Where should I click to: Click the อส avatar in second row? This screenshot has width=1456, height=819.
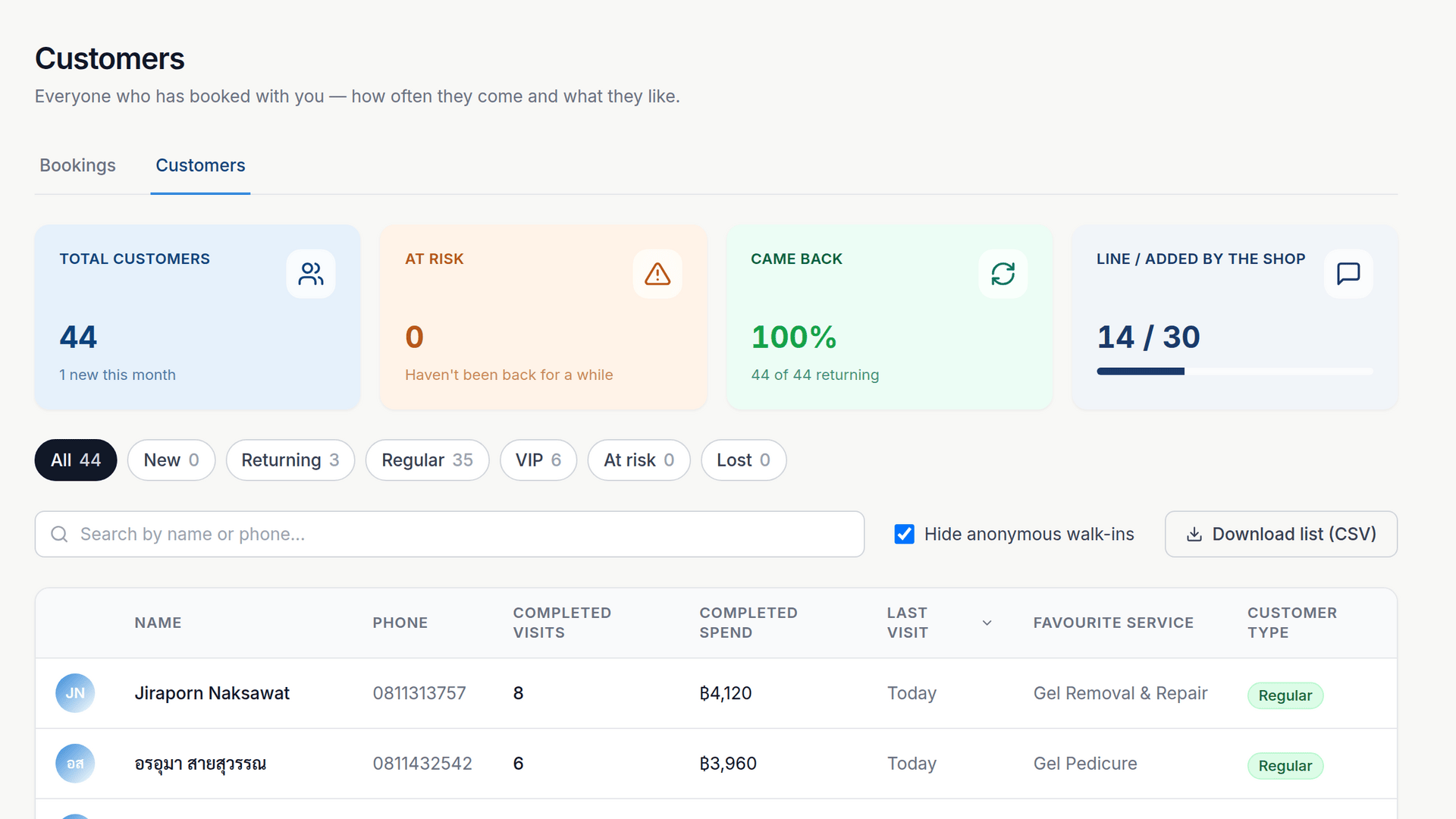coord(75,764)
